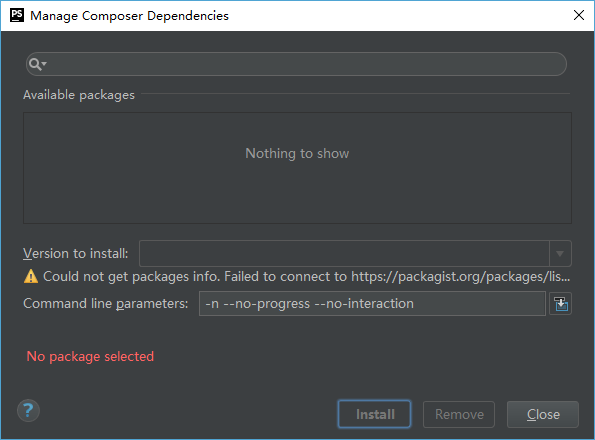
Task: Close the Manage Composer Dependencies window
Action: pos(579,16)
